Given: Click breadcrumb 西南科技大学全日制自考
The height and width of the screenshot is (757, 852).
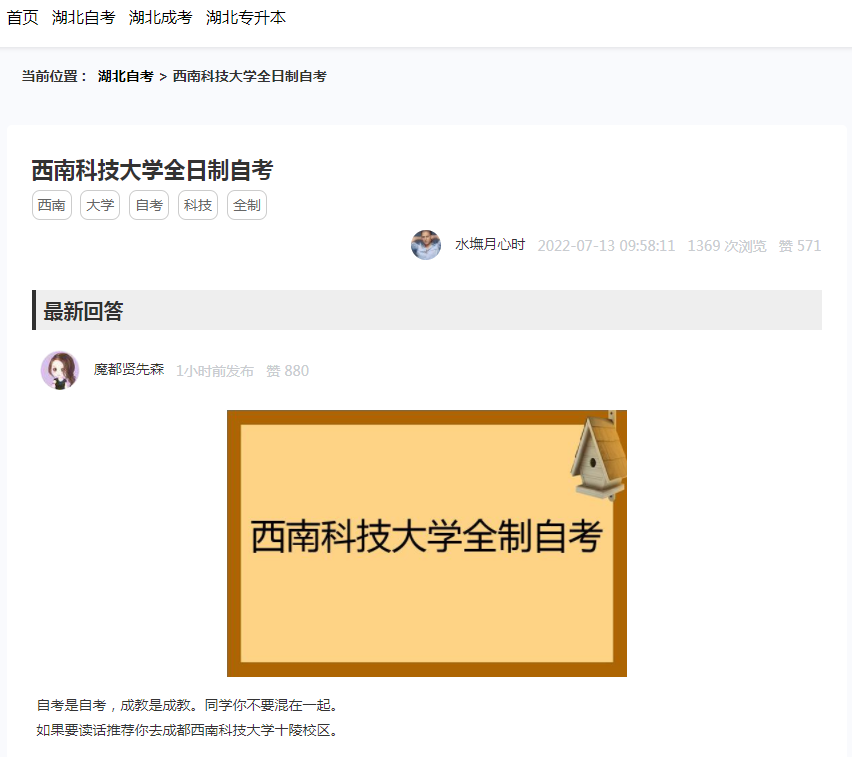Looking at the screenshot, I should coord(249,76).
